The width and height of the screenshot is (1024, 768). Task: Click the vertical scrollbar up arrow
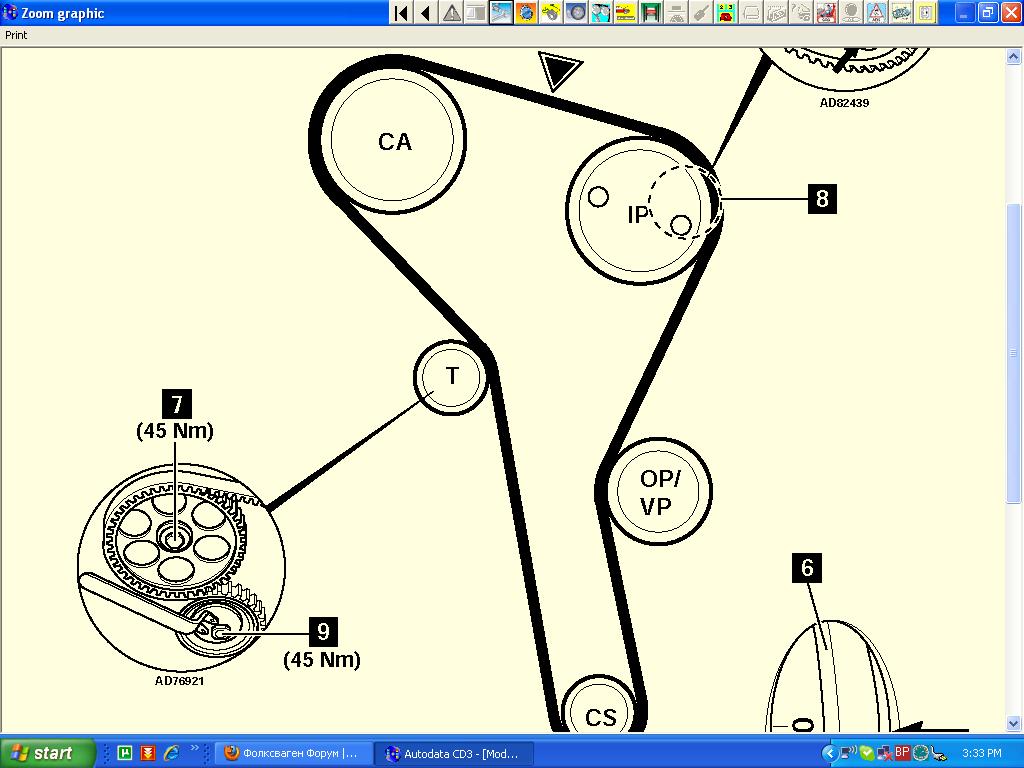point(1016,55)
